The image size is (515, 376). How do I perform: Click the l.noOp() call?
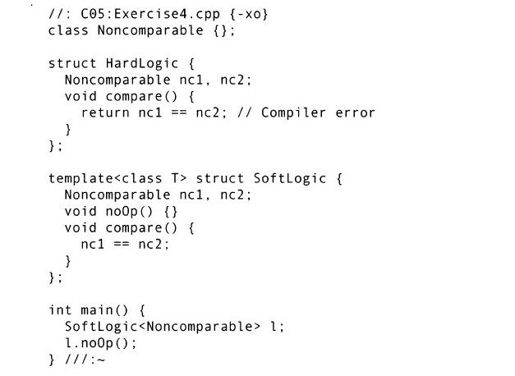[101, 343]
